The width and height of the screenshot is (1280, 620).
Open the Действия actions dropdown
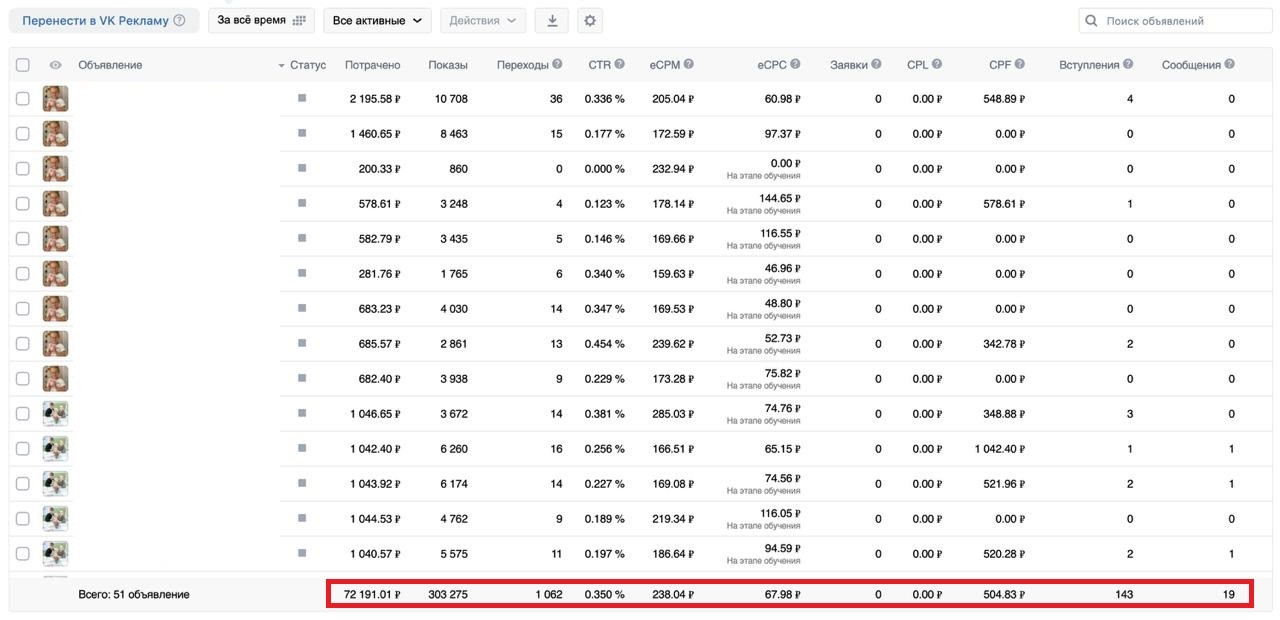coord(482,20)
